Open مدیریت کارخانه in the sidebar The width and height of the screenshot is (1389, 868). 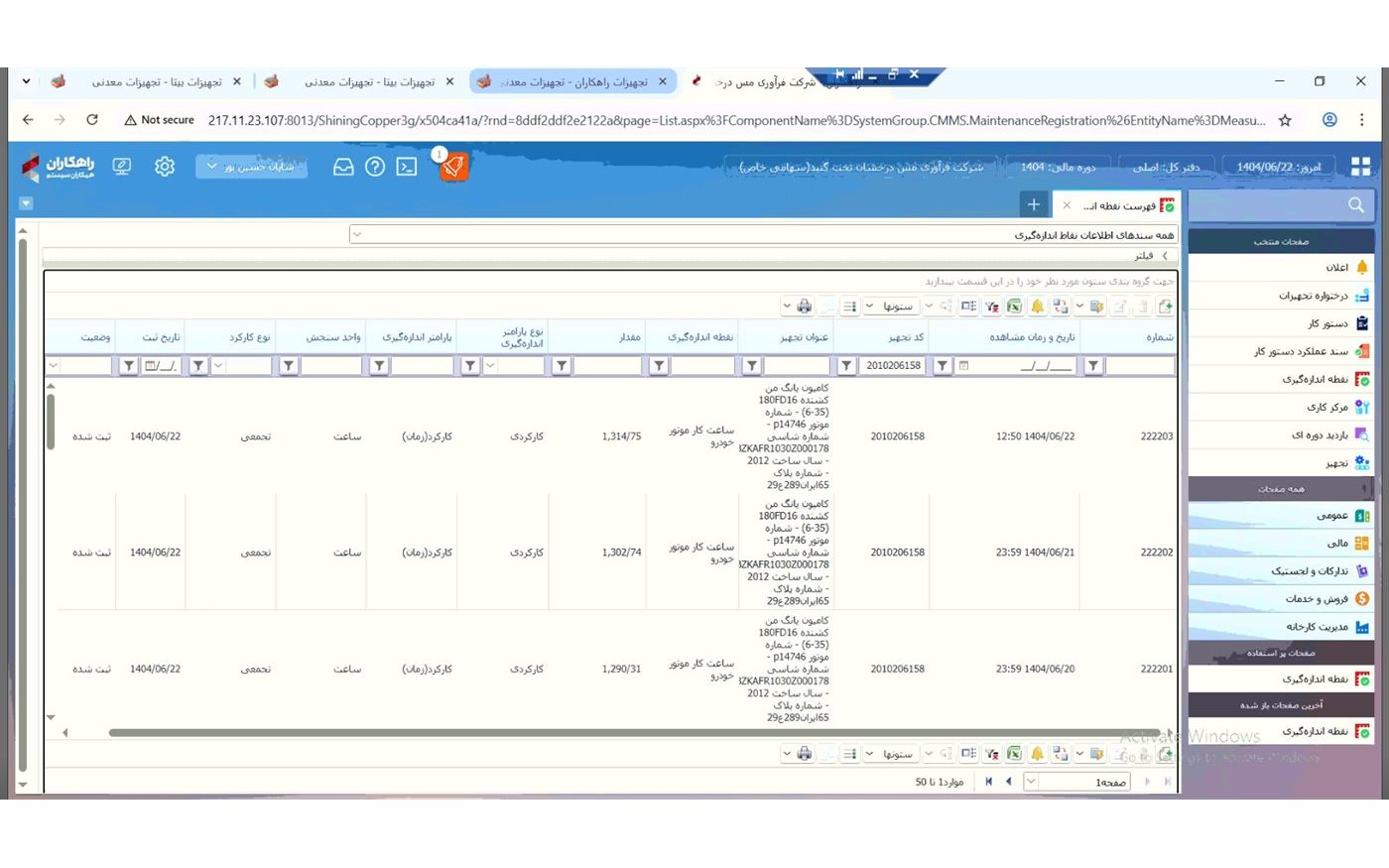tap(1281, 626)
